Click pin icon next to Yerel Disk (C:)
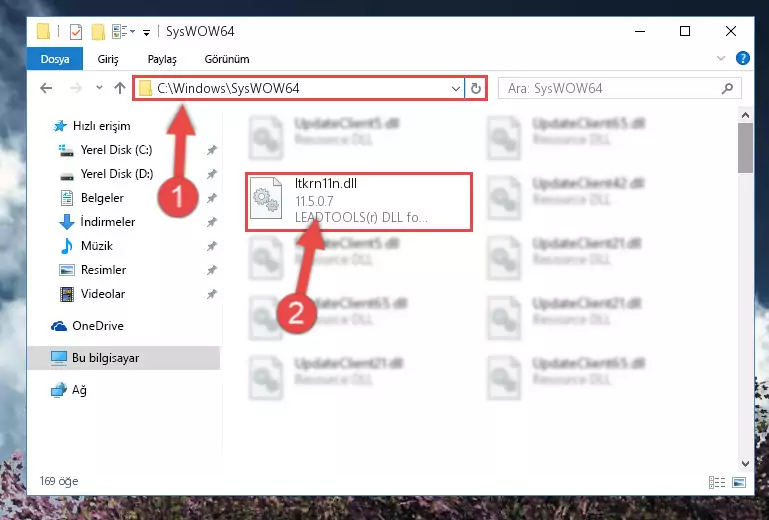769x520 pixels. pyautogui.click(x=211, y=150)
